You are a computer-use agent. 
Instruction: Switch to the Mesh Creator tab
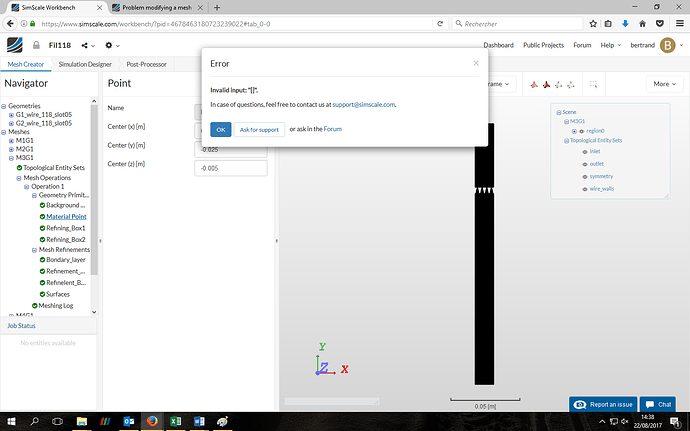tap(26, 64)
